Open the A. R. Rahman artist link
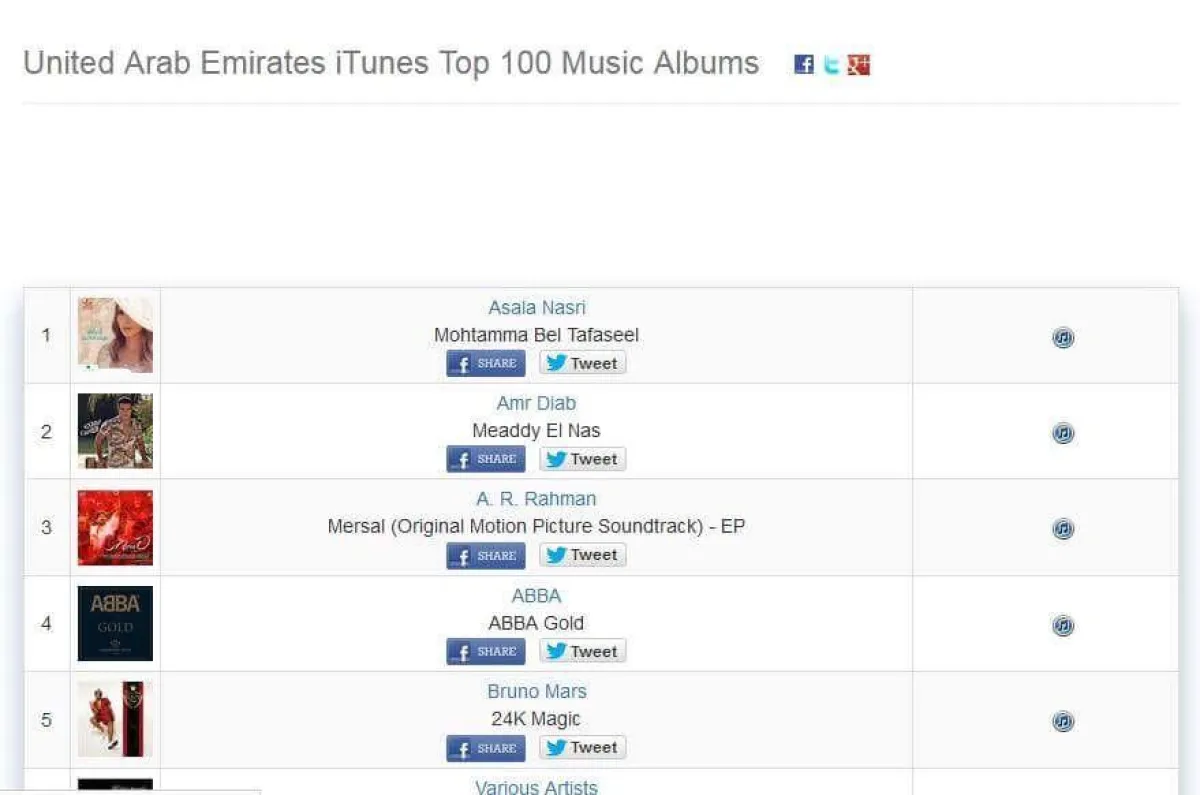This screenshot has height=795, width=1200. pos(536,499)
